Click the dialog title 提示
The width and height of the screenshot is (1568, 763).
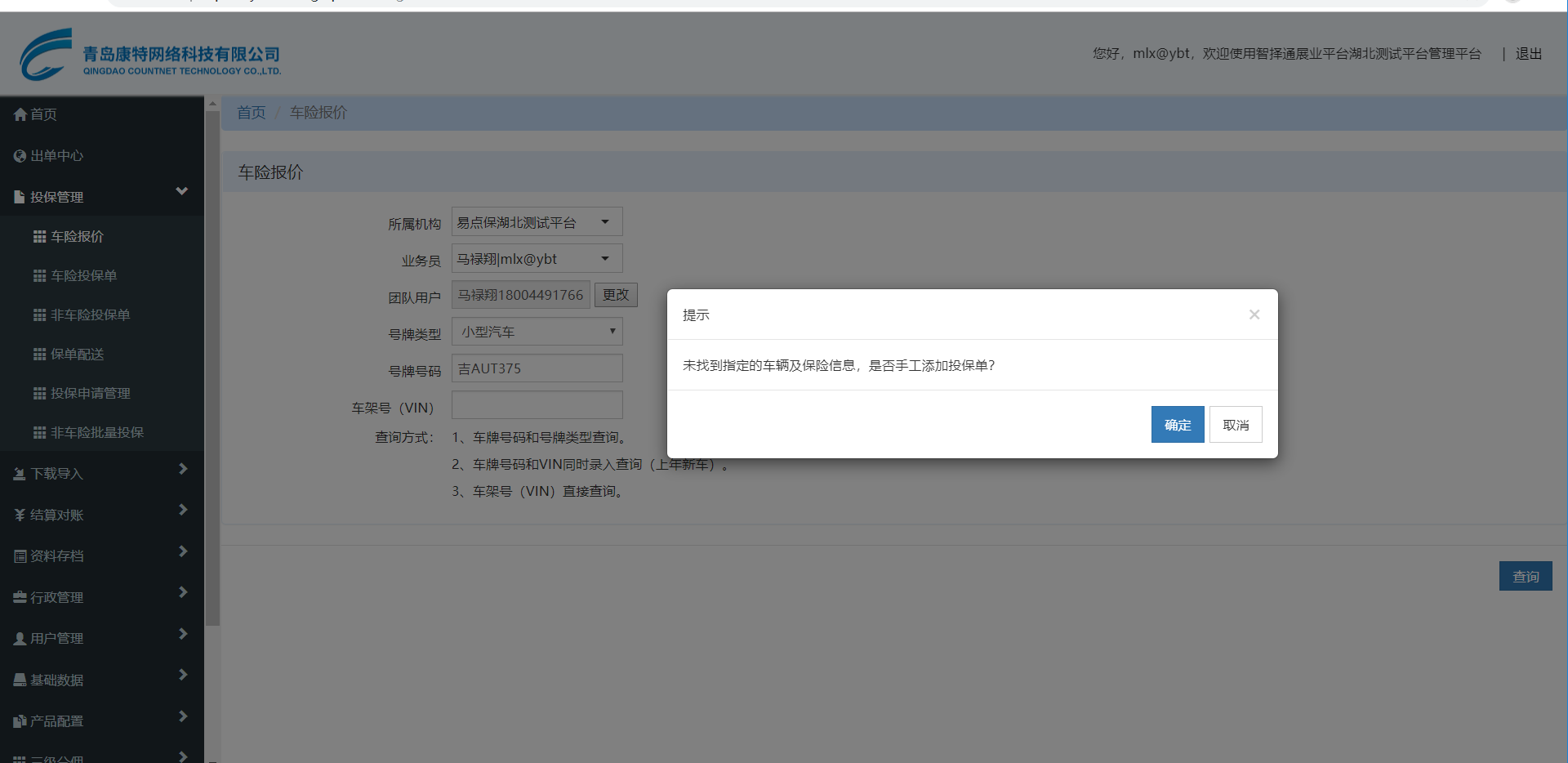pos(696,315)
